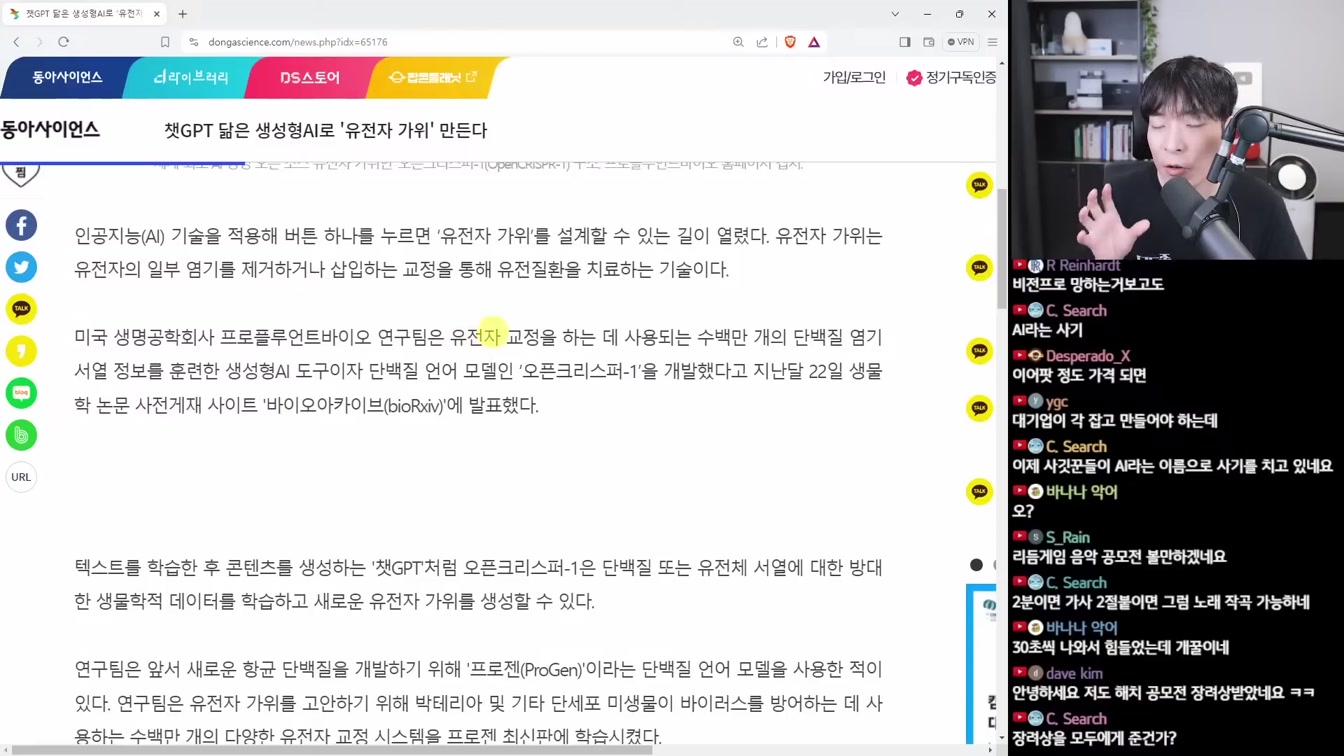Click the browser forward arrow

pyautogui.click(x=39, y=42)
